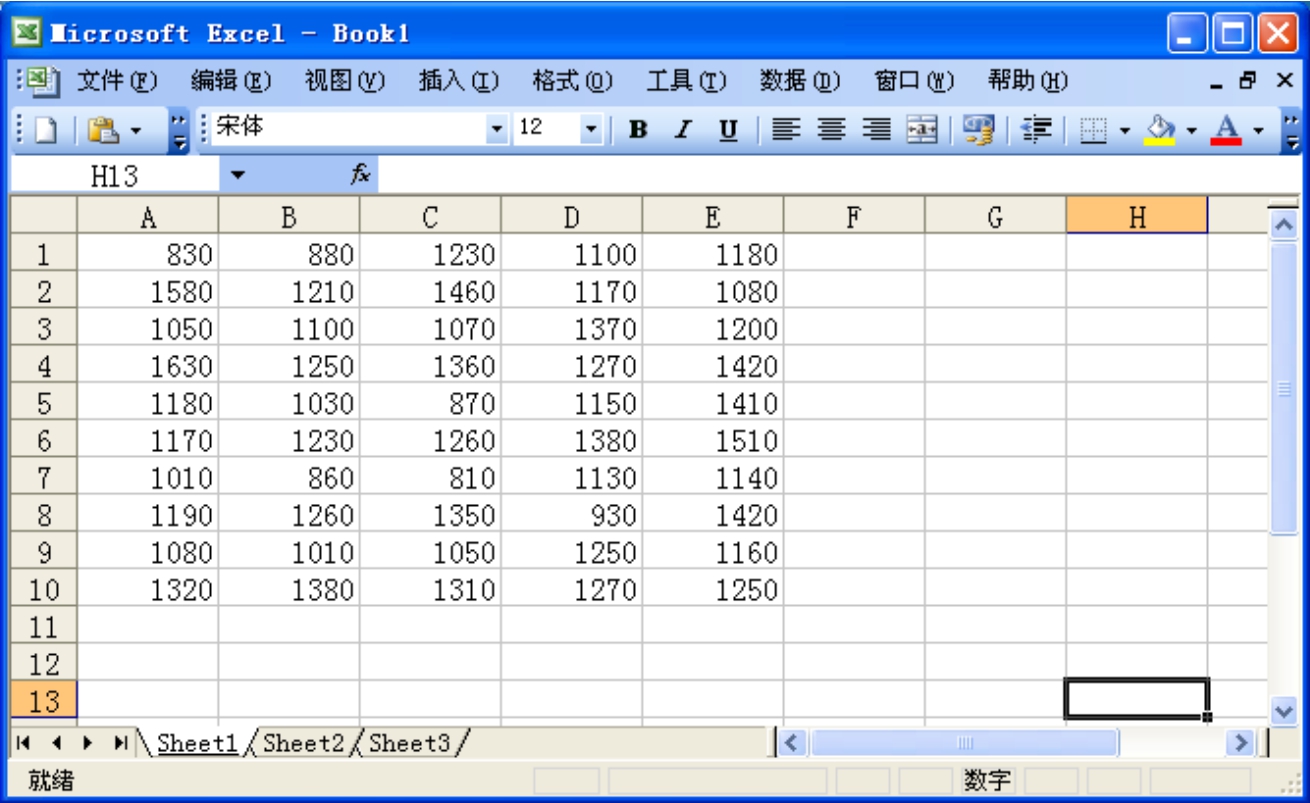Expand the standard toolbar options chevron
Screen dimensions: 1310x803
(180, 130)
